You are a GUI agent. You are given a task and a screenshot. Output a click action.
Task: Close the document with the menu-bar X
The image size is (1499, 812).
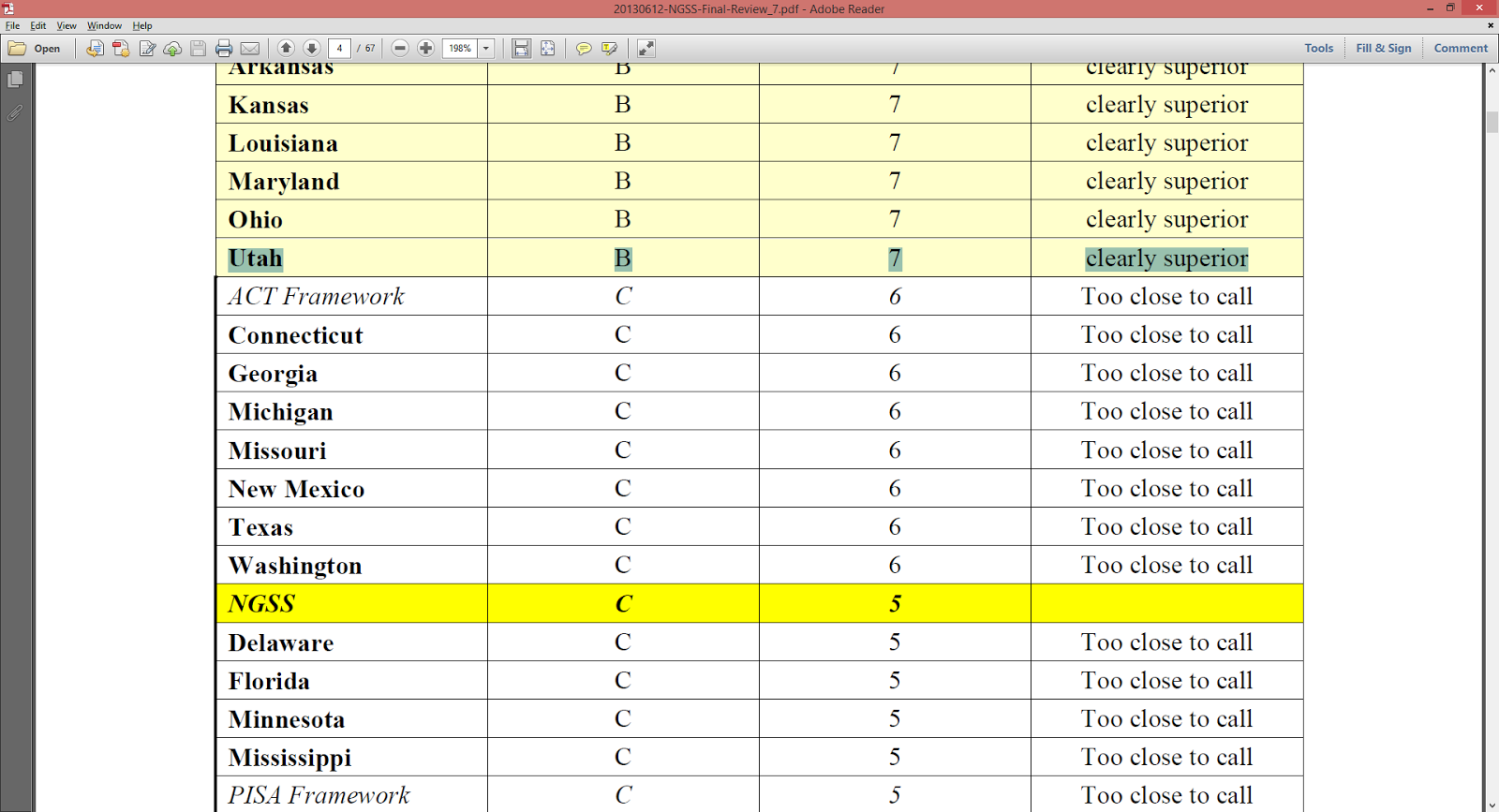pos(1491,26)
